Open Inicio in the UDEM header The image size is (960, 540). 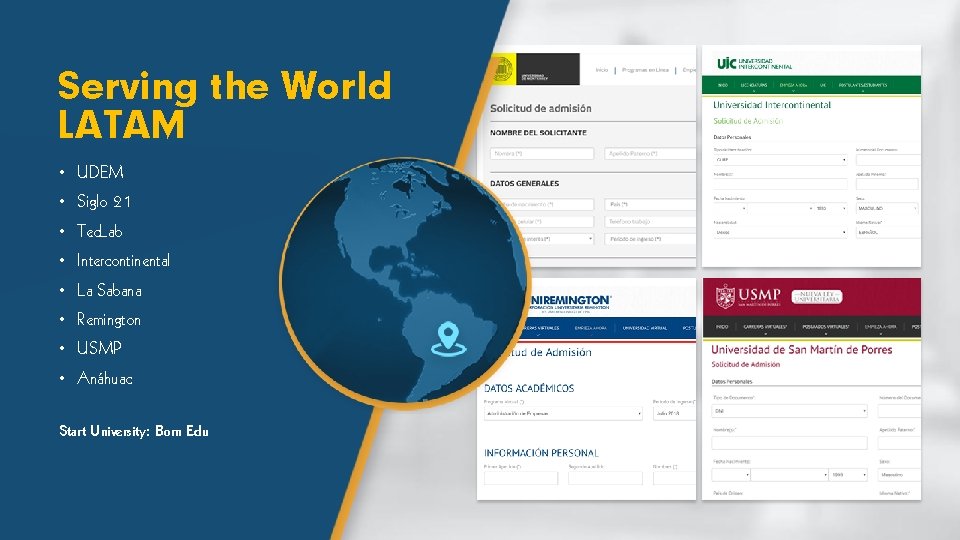(602, 70)
